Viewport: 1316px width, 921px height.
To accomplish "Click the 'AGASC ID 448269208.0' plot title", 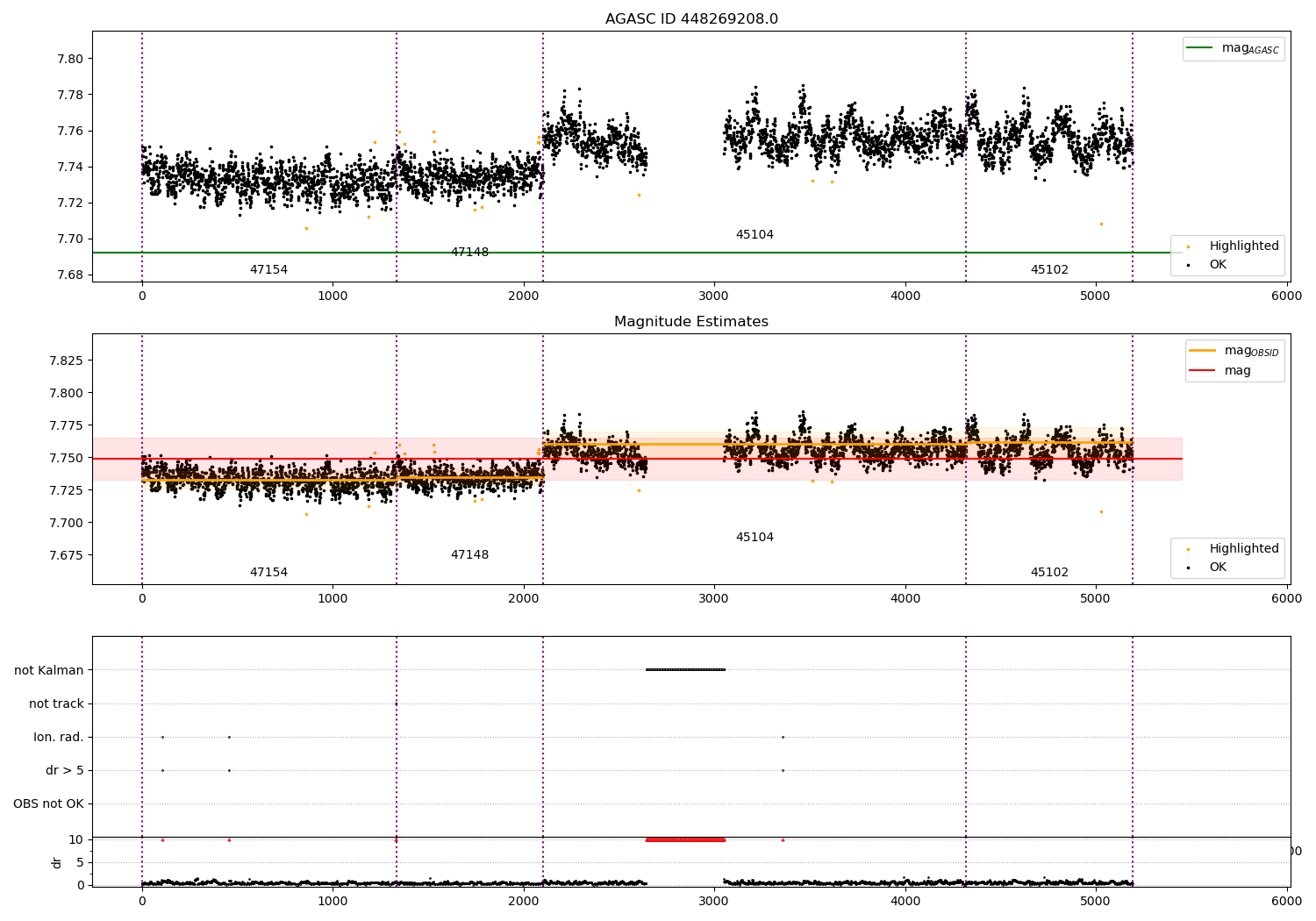I will (x=691, y=19).
